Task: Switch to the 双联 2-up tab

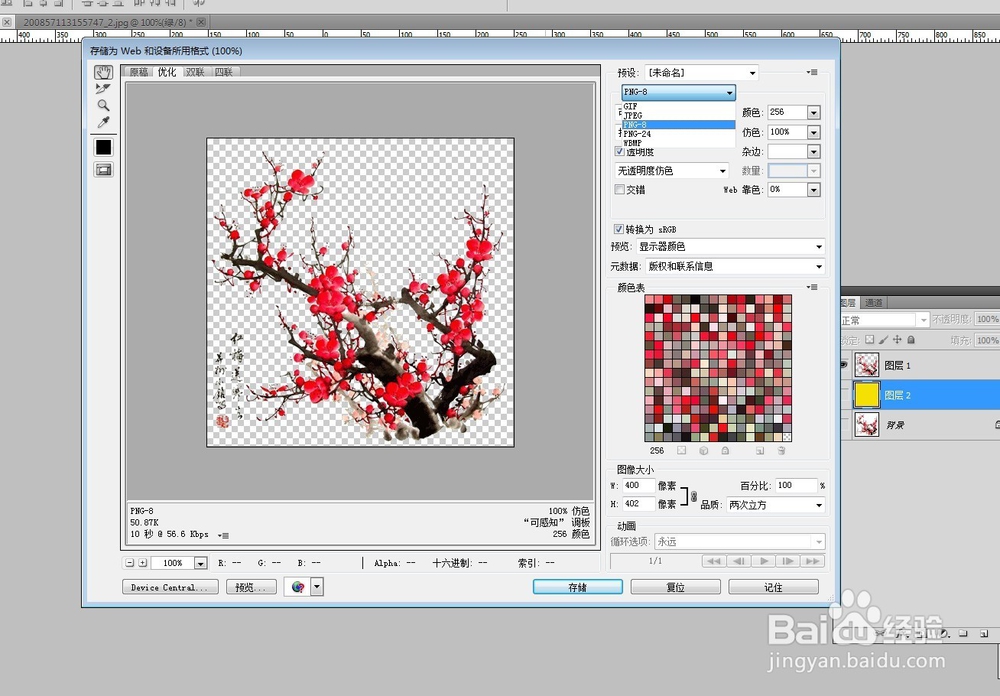Action: click(195, 72)
